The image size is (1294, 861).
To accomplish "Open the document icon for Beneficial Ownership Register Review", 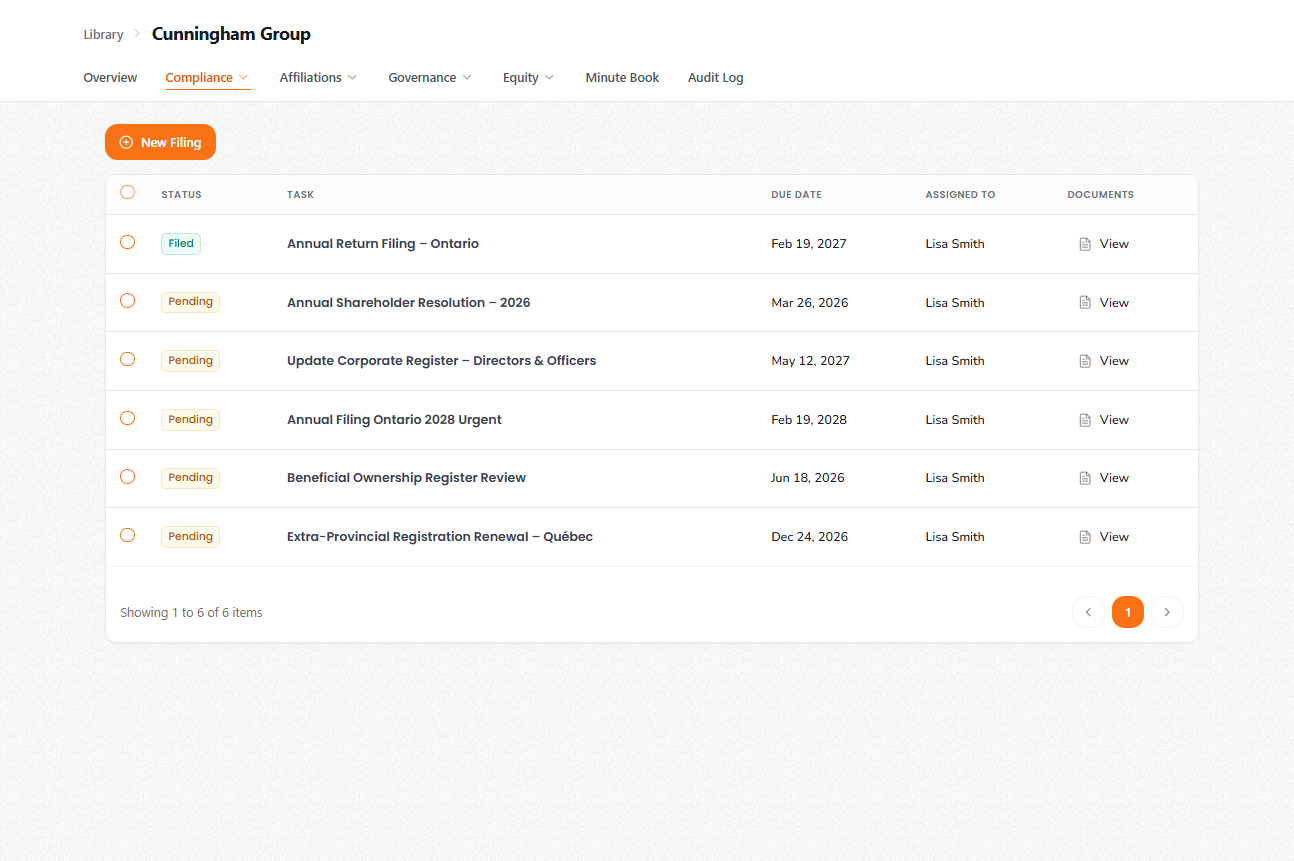I will pos(1085,477).
